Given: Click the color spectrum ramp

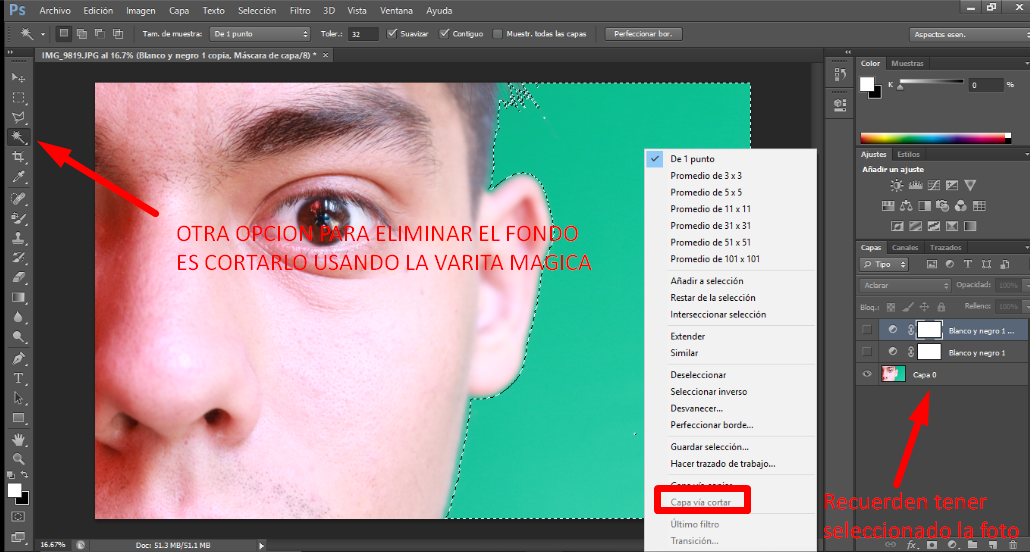Looking at the screenshot, I should (x=935, y=138).
